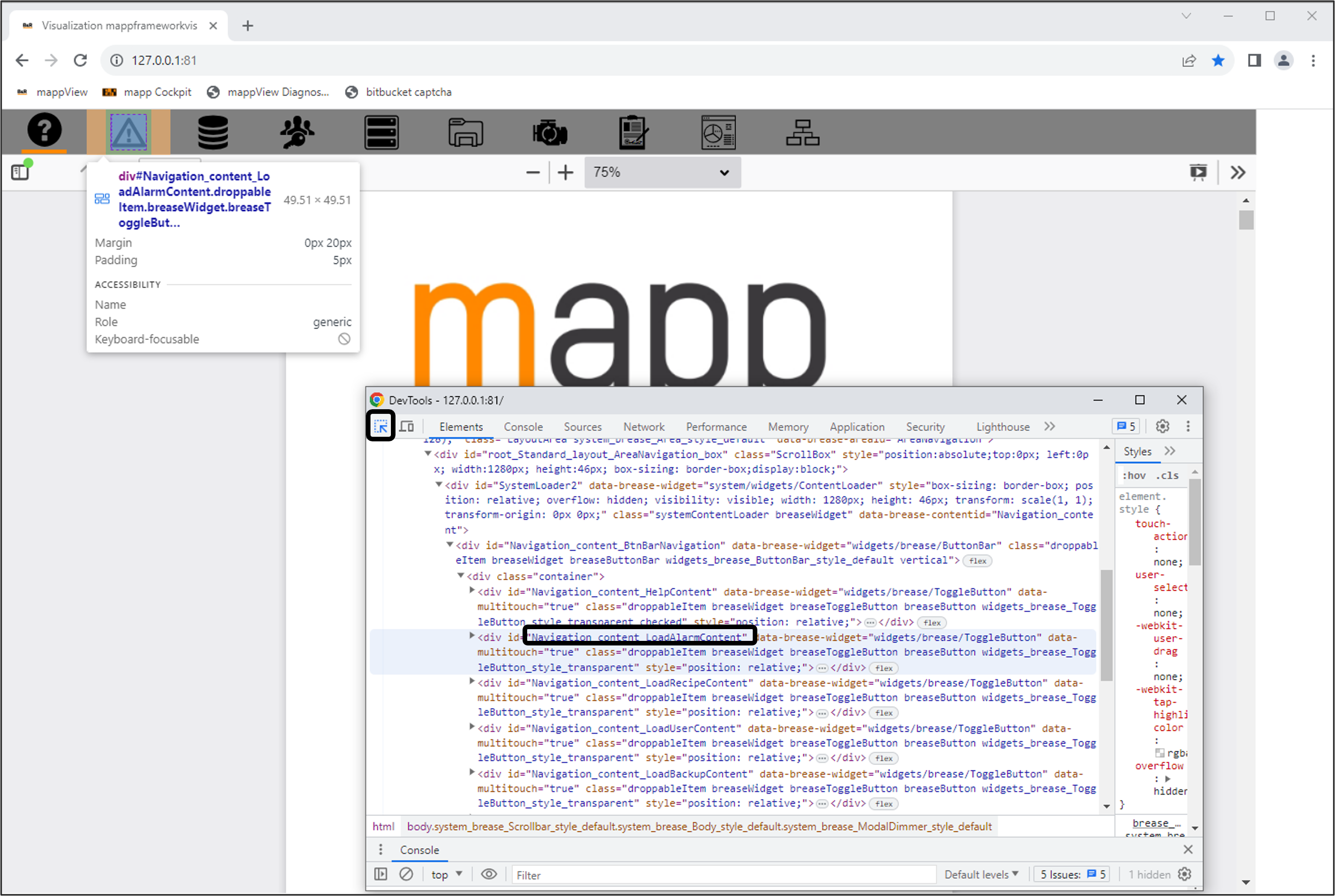Switch to the Performance tab
The image size is (1335, 896).
click(x=716, y=427)
